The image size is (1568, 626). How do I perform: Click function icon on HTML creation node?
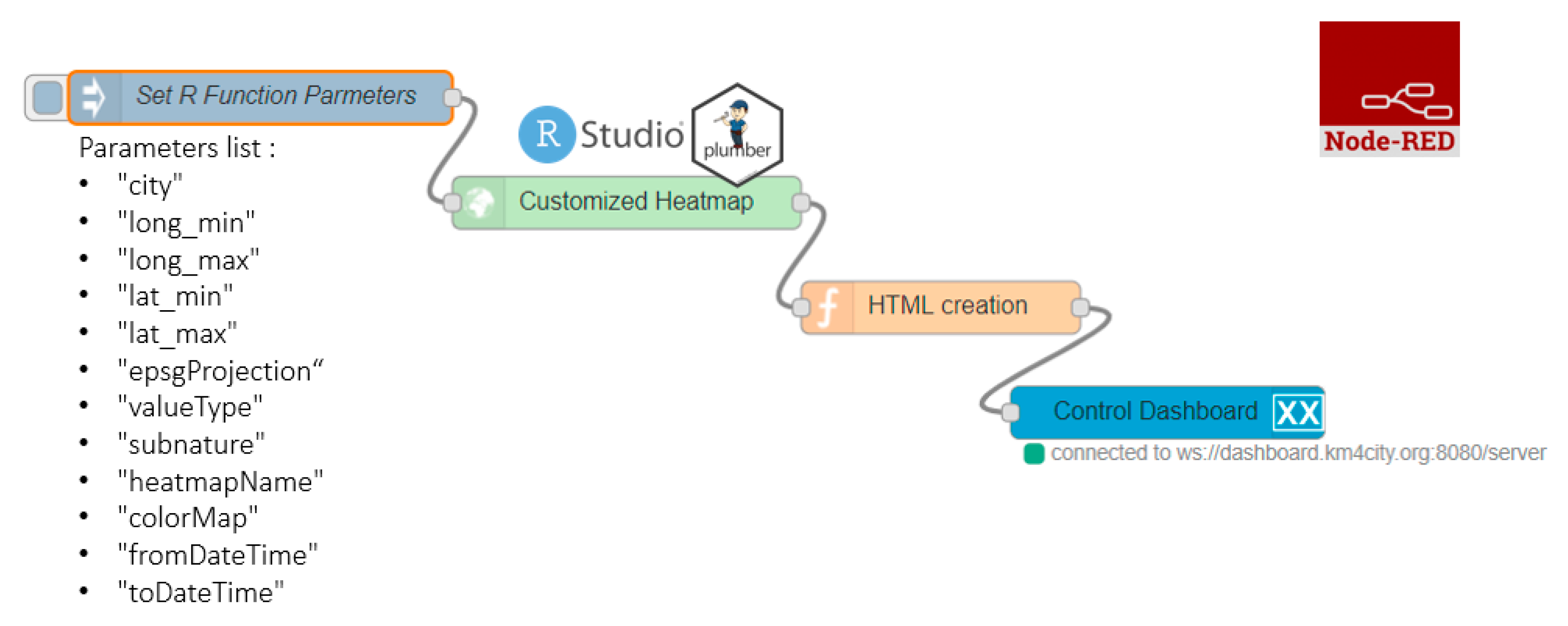coord(828,307)
